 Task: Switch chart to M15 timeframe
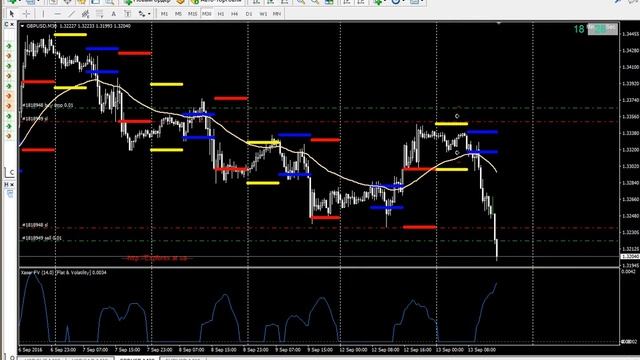192,14
